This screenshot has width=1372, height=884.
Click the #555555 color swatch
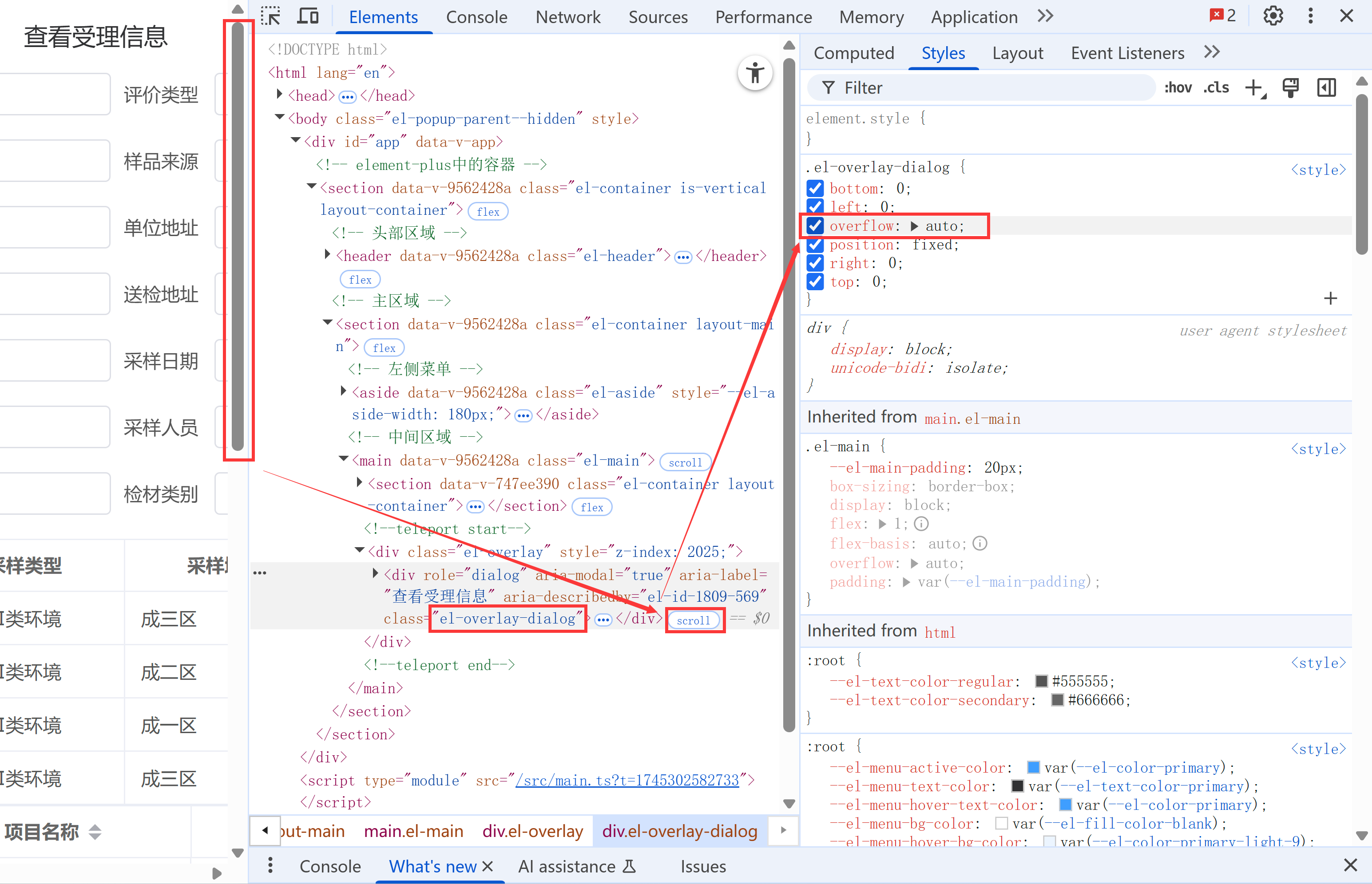point(1041,681)
